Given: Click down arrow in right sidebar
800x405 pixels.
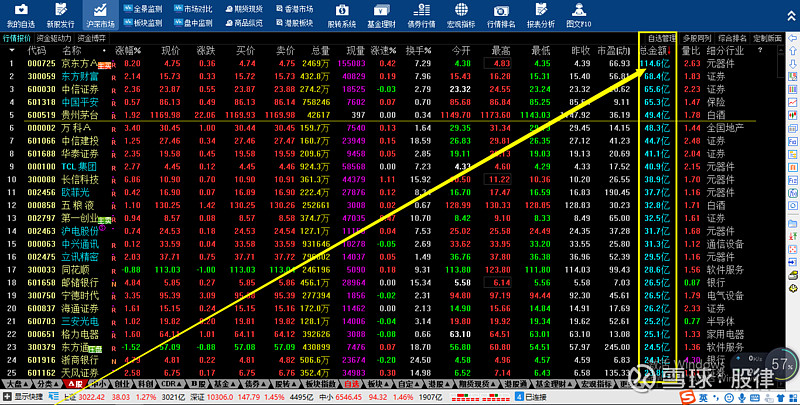Looking at the screenshot, I should click(792, 64).
